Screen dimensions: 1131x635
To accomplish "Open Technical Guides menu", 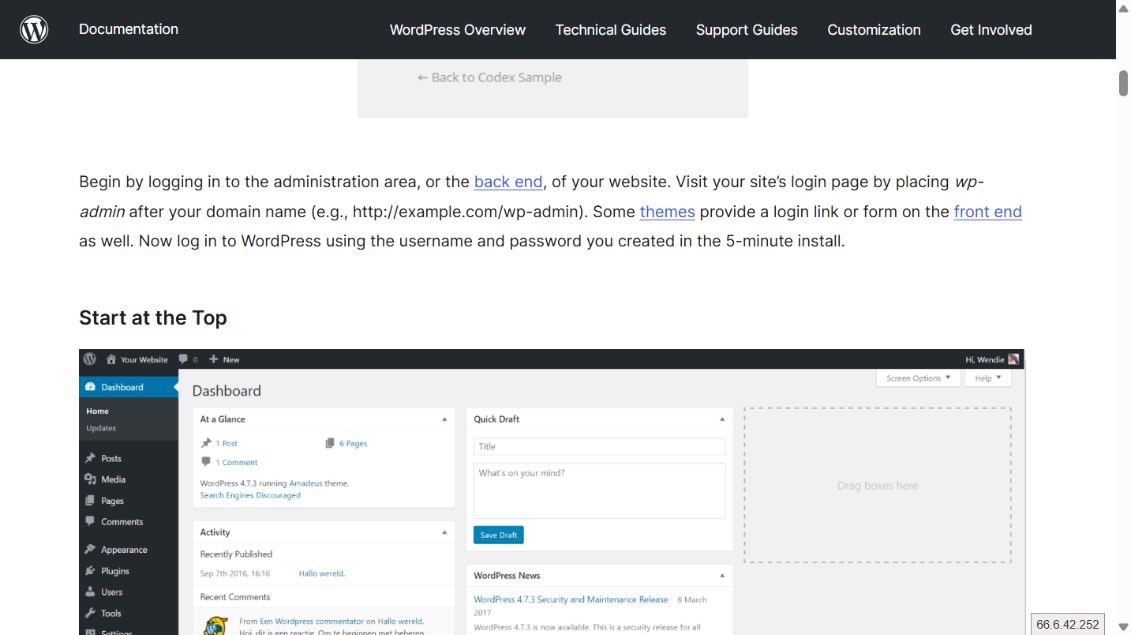I will pos(610,30).
